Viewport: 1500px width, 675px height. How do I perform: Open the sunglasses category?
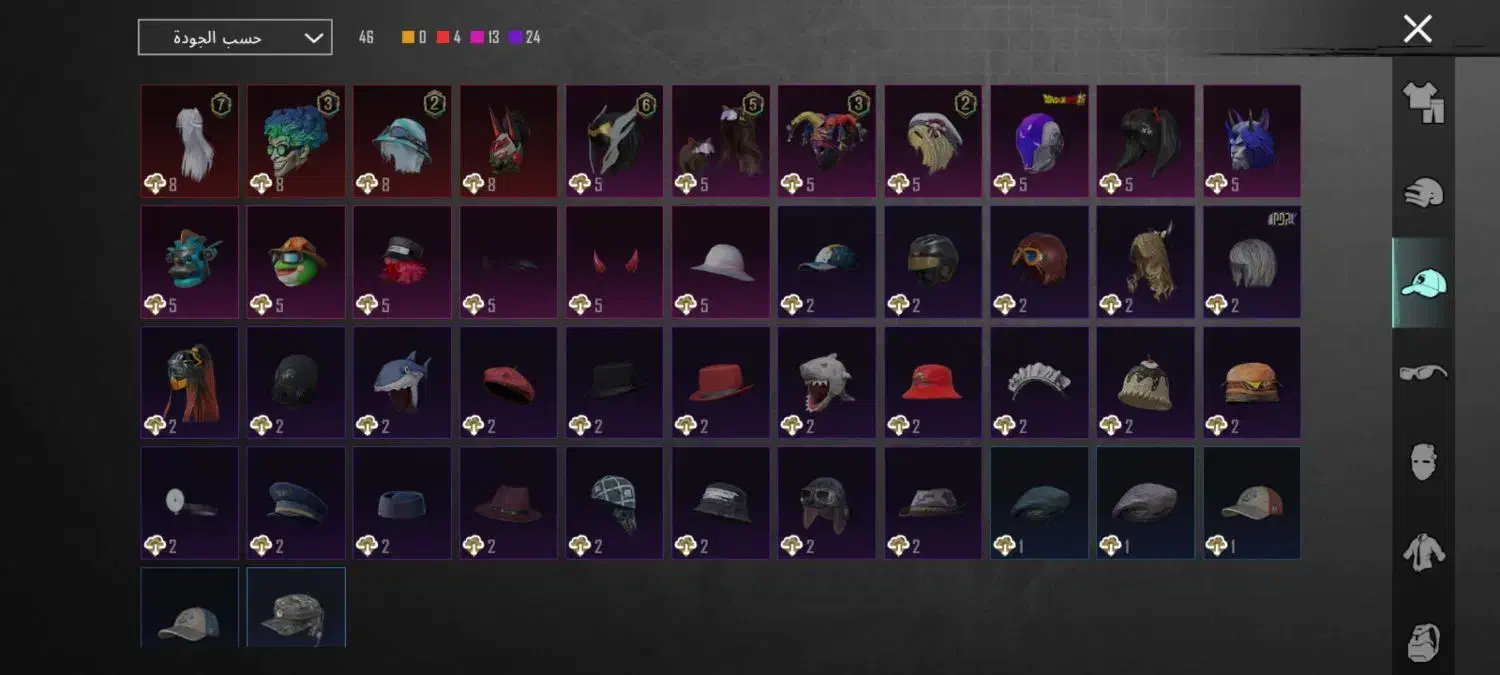coord(1423,373)
